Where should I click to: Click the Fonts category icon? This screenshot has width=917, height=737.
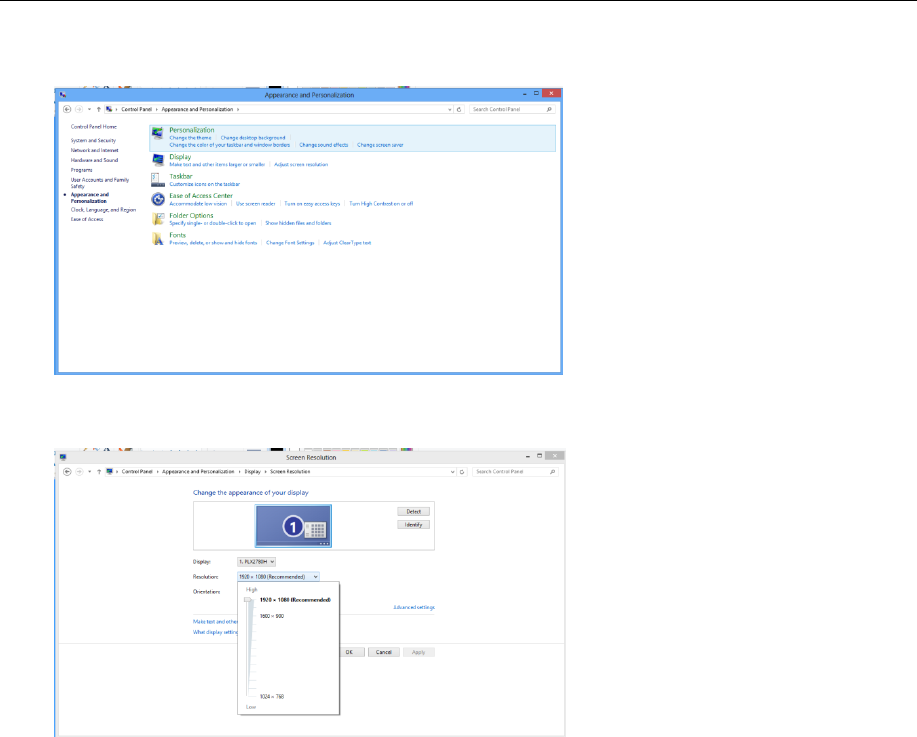coord(158,239)
